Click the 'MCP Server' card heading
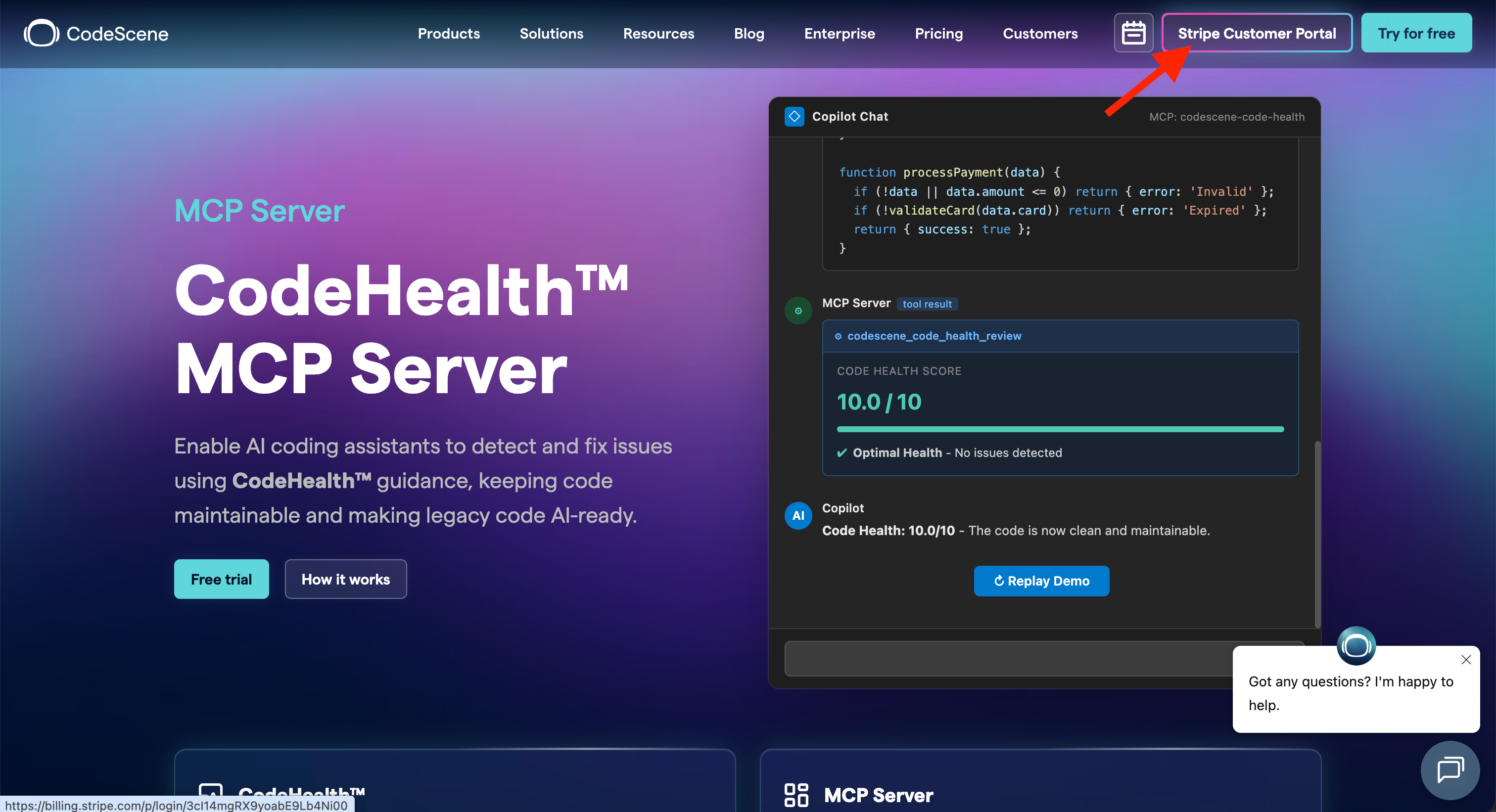Screen dimensions: 1496x812 (878, 795)
